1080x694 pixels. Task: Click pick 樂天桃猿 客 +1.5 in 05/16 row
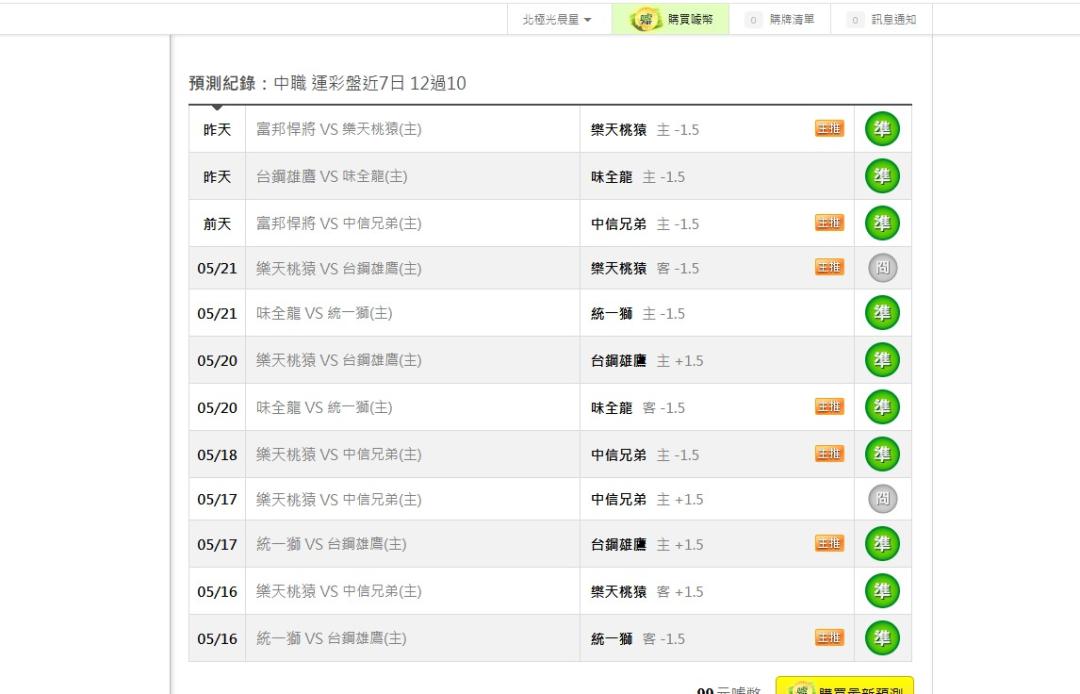pyautogui.click(x=647, y=591)
